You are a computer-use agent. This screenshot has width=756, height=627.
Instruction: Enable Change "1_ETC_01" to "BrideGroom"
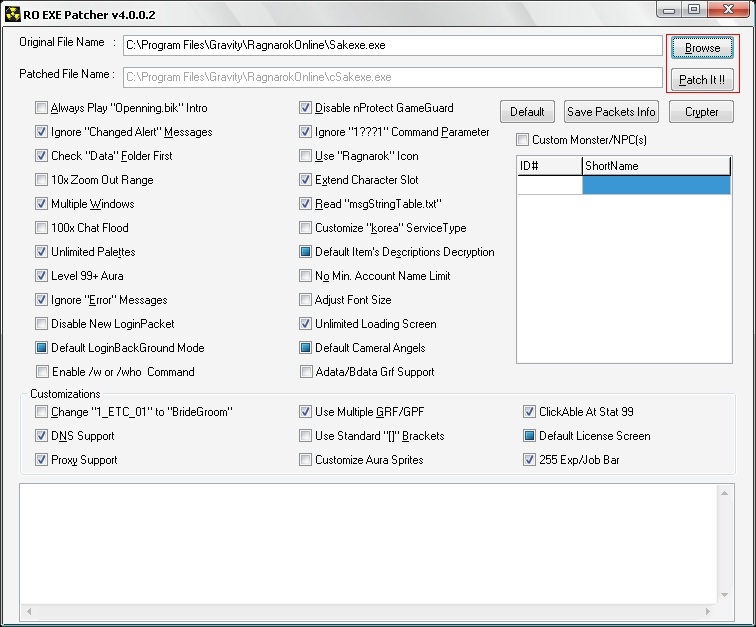pos(42,412)
